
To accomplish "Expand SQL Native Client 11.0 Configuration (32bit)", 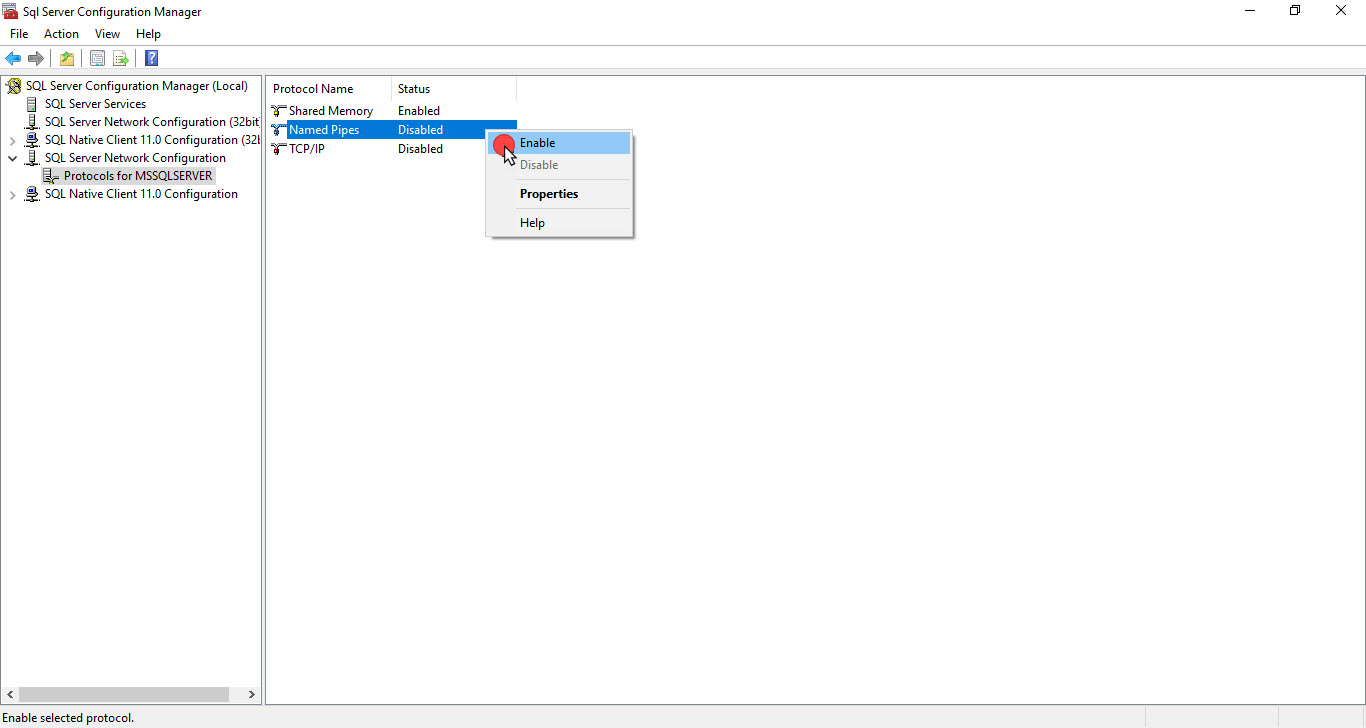I will [13, 139].
